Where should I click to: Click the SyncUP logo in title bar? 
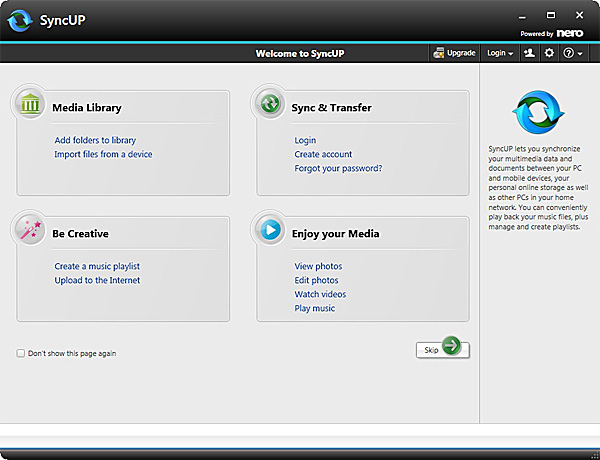click(19, 20)
